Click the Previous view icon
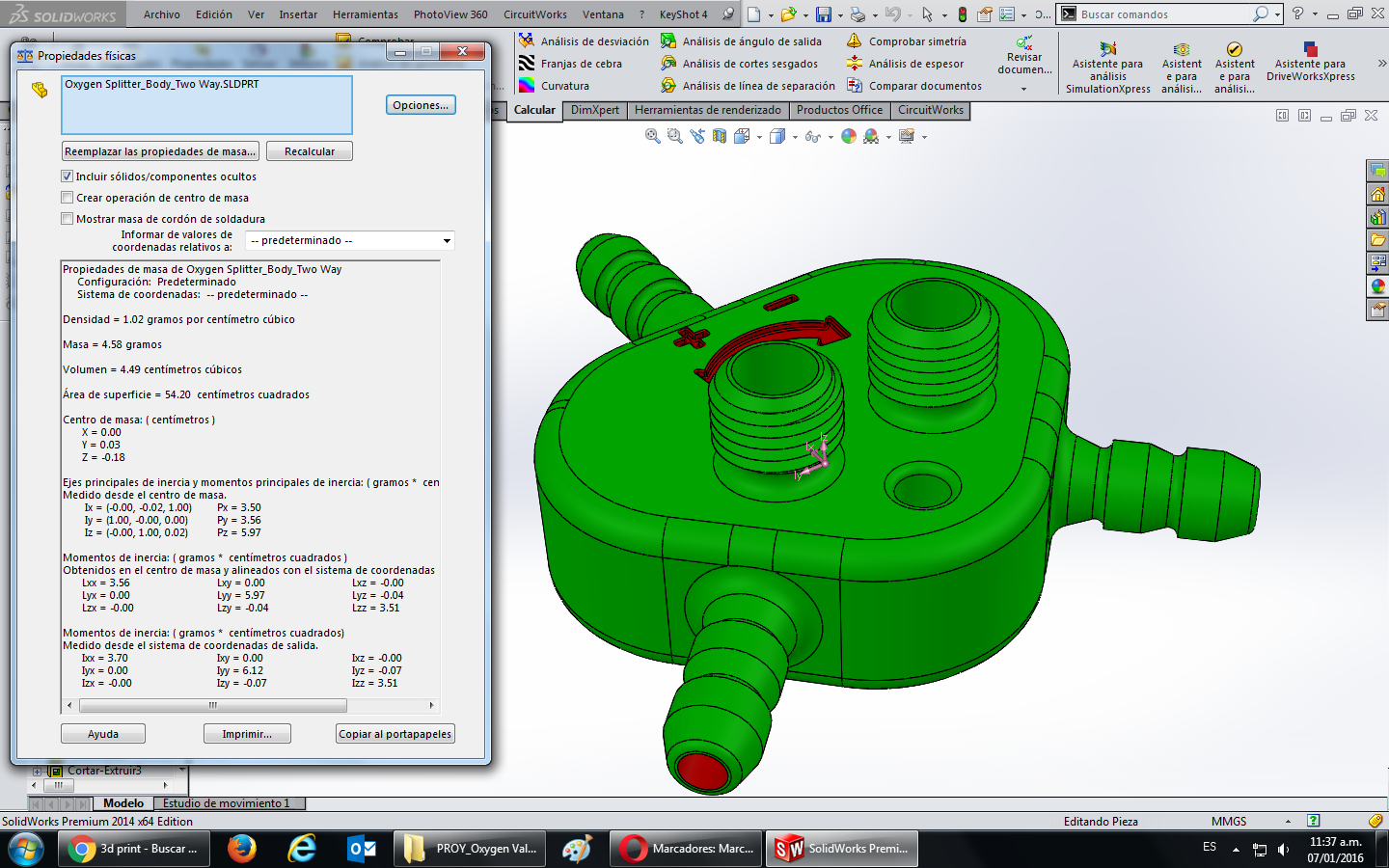The width and height of the screenshot is (1389, 868). [697, 137]
